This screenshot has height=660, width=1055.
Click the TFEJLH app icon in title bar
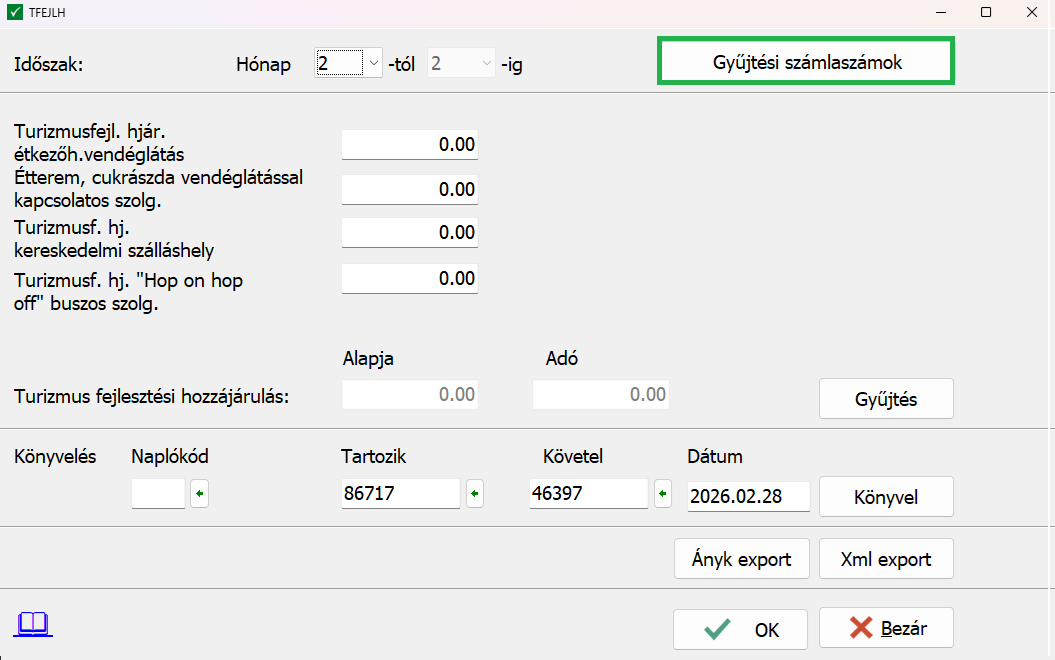15,12
